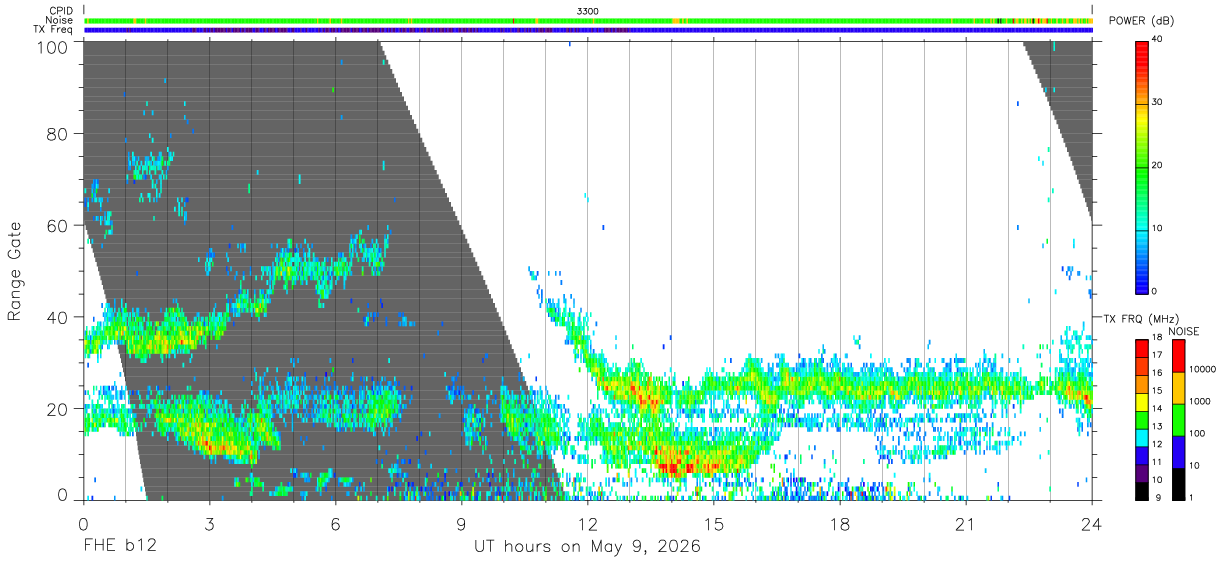Click the TX FRQ color bar
The image size is (1228, 567).
tap(1141, 419)
